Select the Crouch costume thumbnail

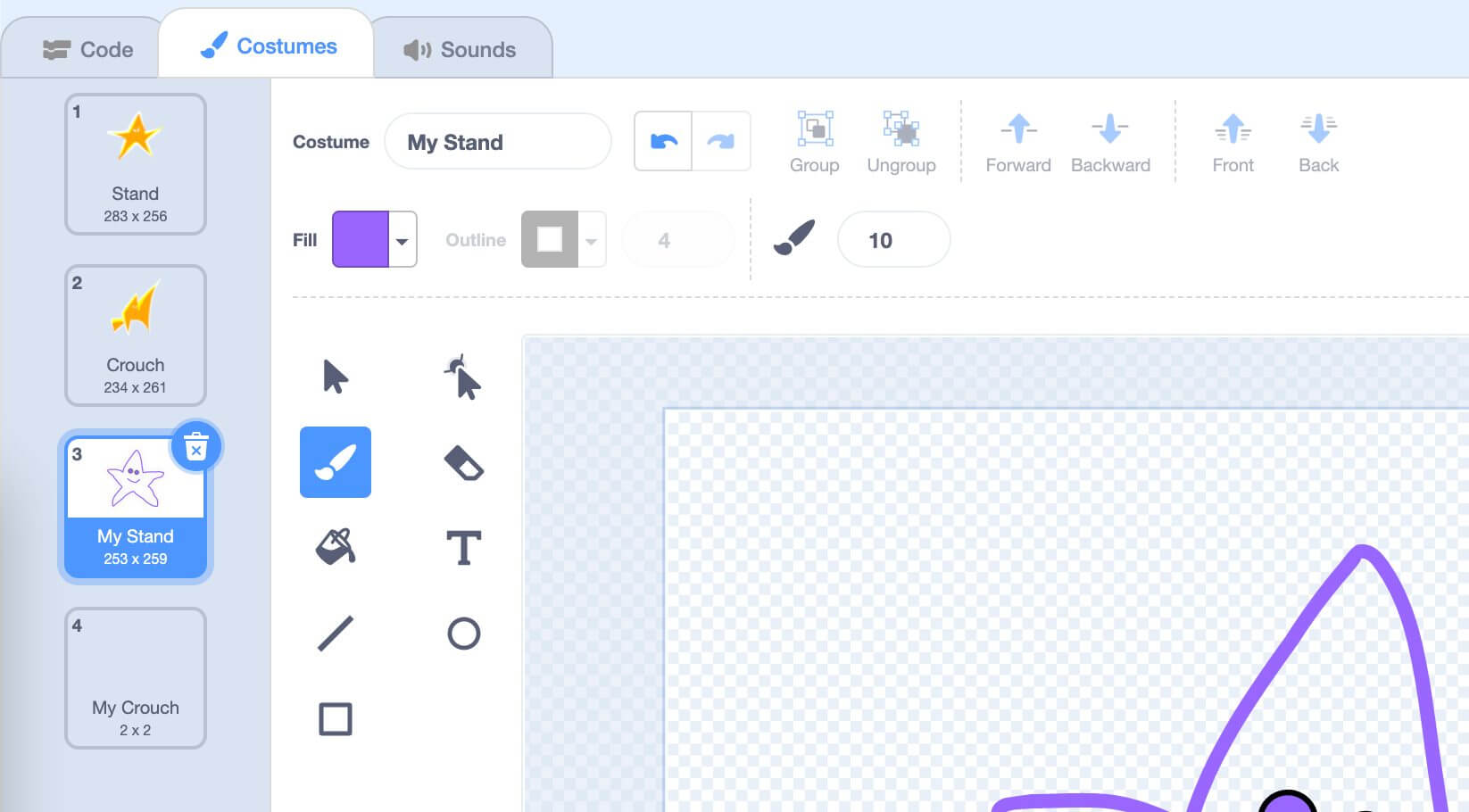click(x=136, y=336)
